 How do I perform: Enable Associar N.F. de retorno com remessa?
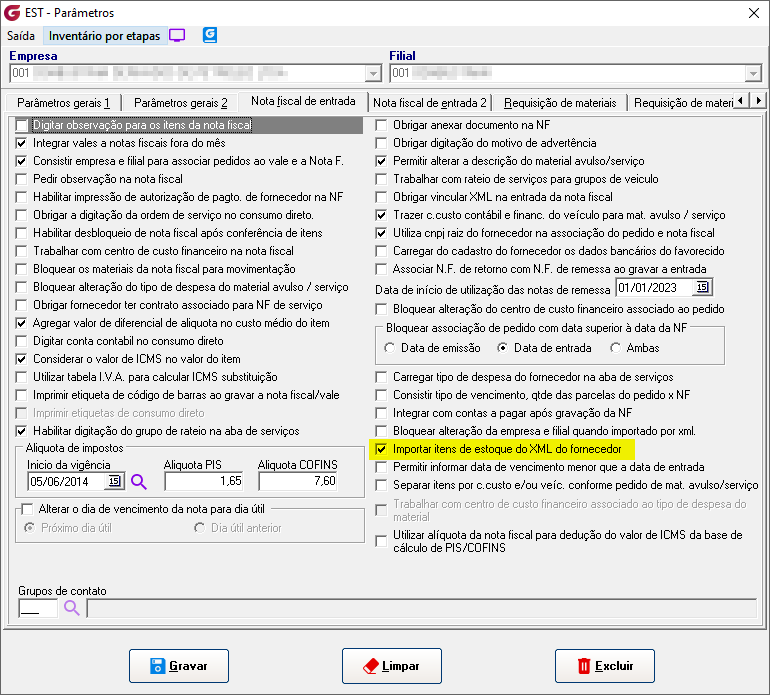[381, 269]
